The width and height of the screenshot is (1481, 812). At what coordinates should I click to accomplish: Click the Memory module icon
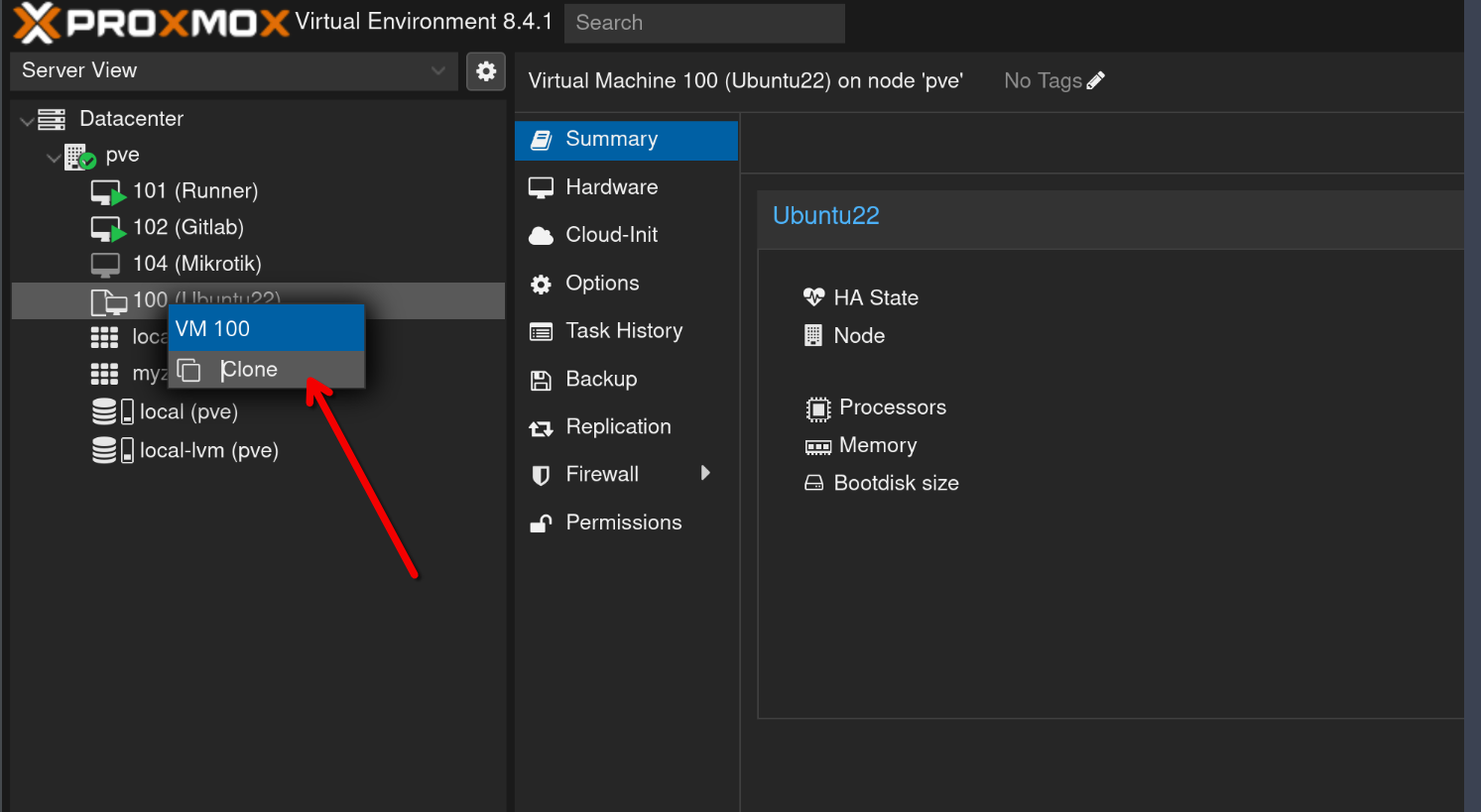[817, 447]
